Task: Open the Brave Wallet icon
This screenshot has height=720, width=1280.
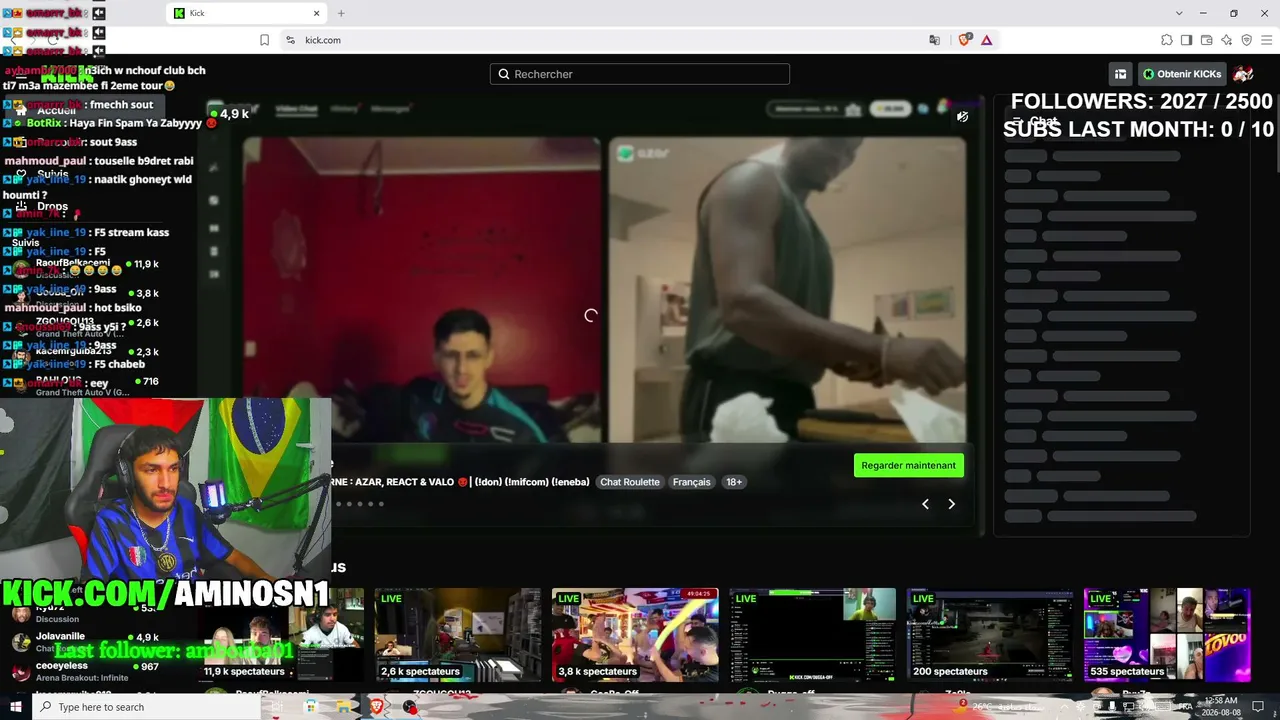Action: point(1206,40)
